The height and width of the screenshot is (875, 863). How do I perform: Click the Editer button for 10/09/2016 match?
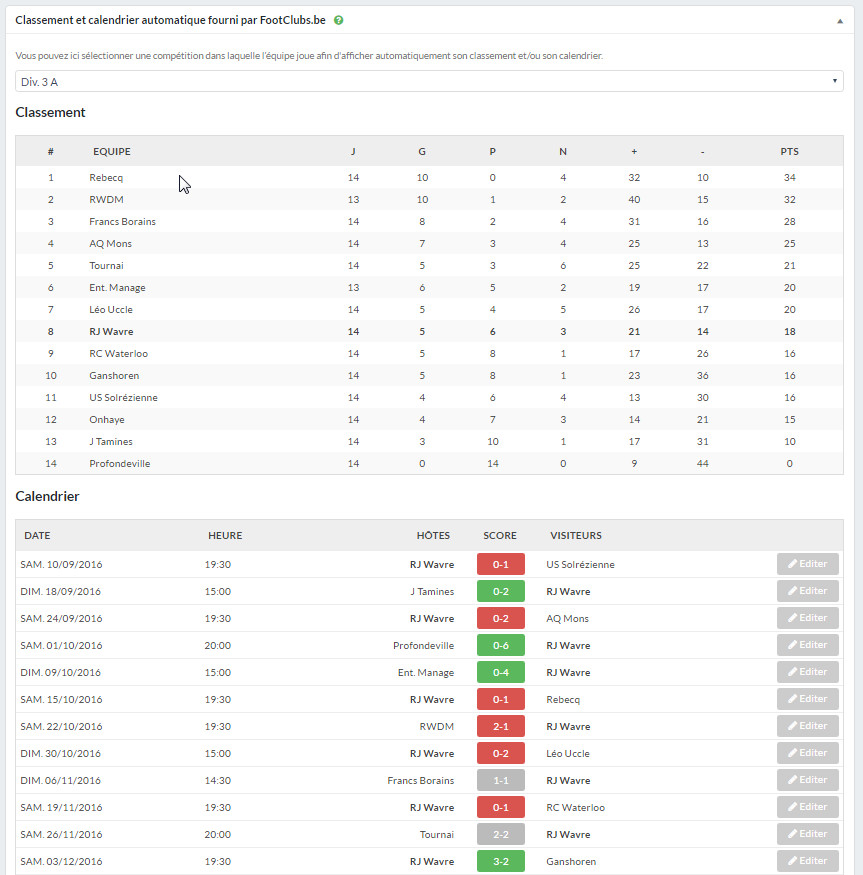coord(807,564)
